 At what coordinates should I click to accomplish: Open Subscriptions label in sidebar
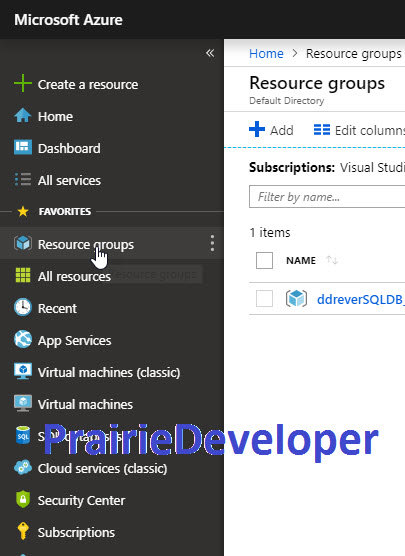coord(76,532)
